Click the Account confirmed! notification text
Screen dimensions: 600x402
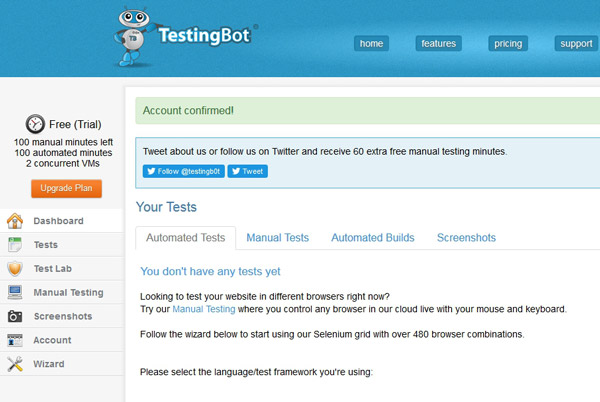click(x=188, y=111)
